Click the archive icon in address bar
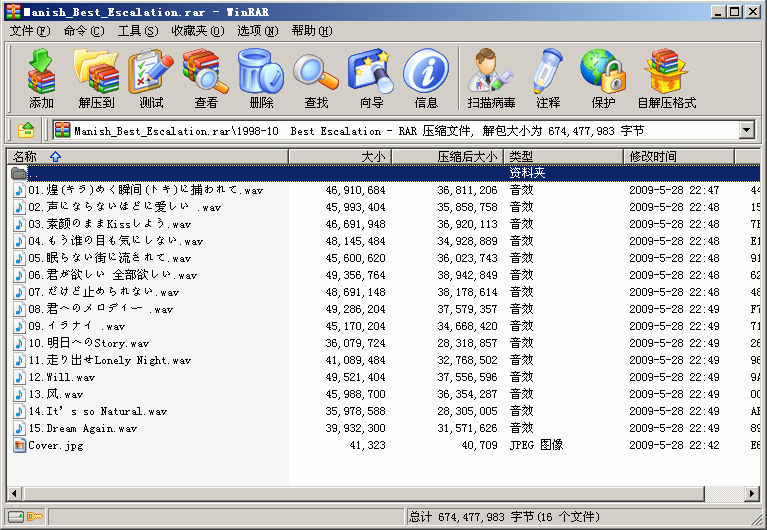767x530 pixels. point(62,130)
